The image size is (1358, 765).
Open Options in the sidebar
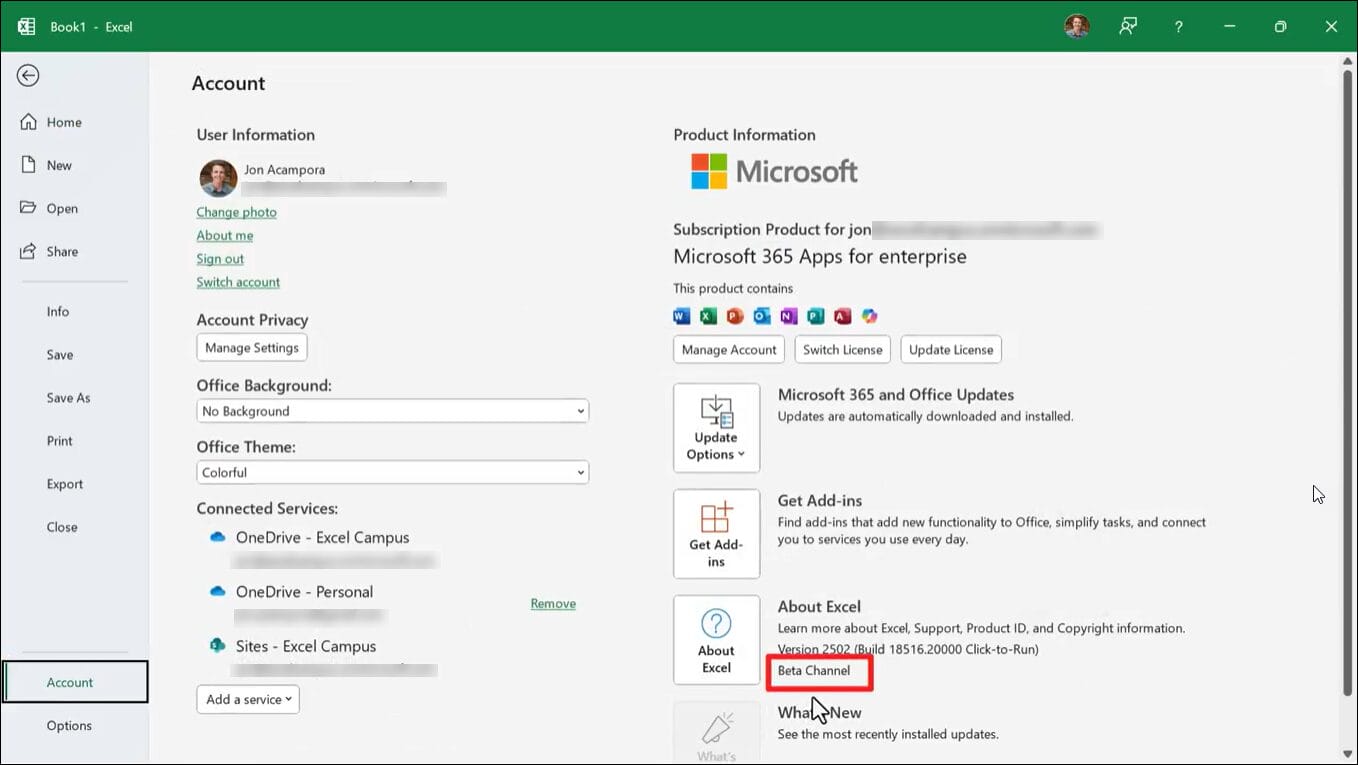69,726
